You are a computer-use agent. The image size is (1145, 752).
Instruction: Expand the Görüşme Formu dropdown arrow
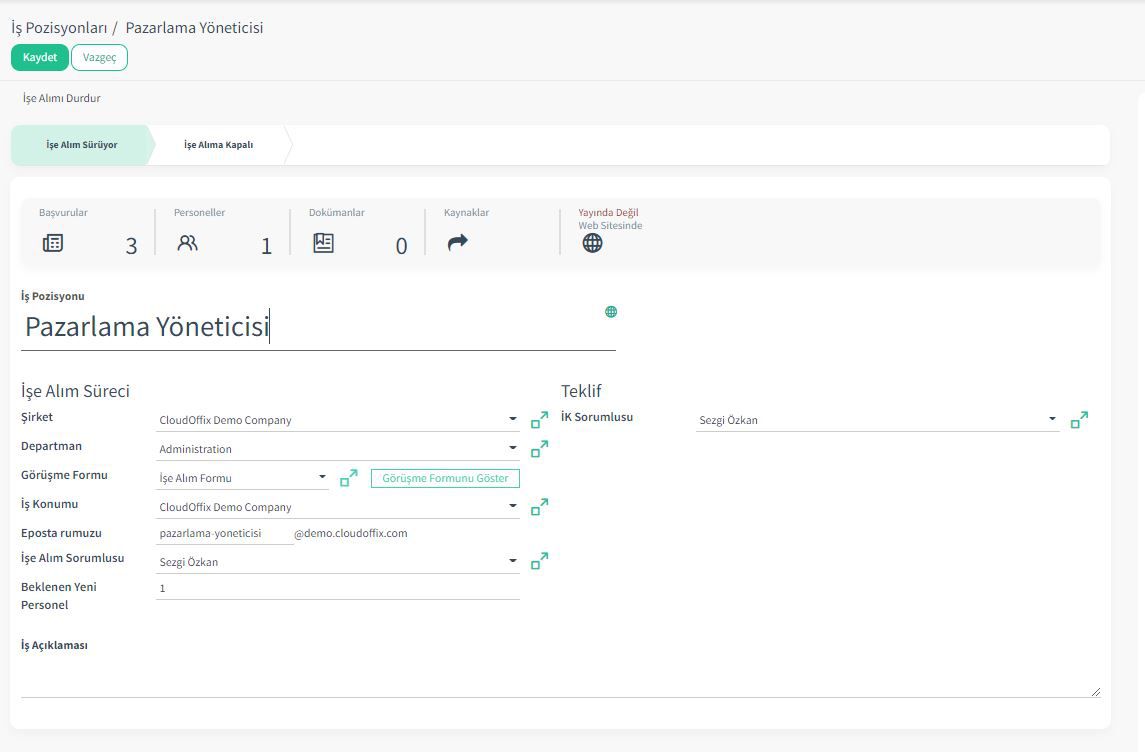click(322, 477)
